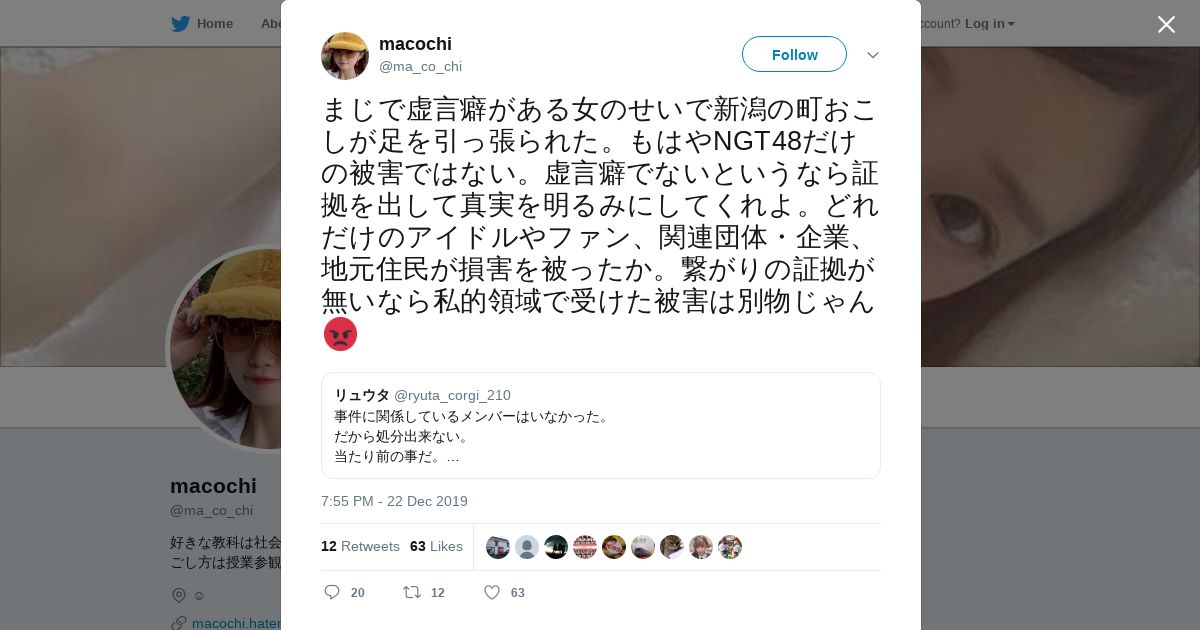Open the 12 Retweets list

(360, 546)
